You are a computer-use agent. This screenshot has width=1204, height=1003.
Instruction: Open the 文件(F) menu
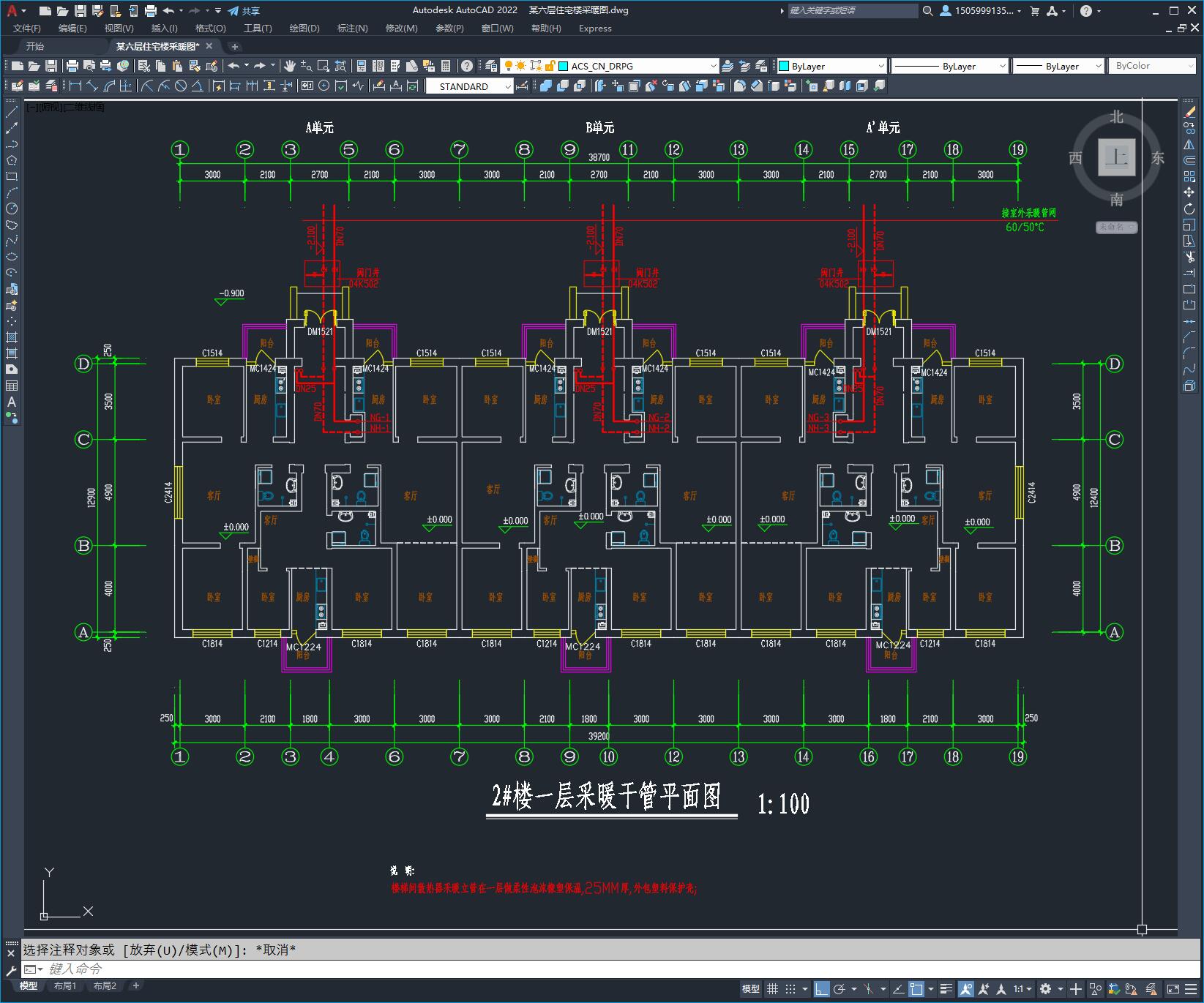point(27,29)
